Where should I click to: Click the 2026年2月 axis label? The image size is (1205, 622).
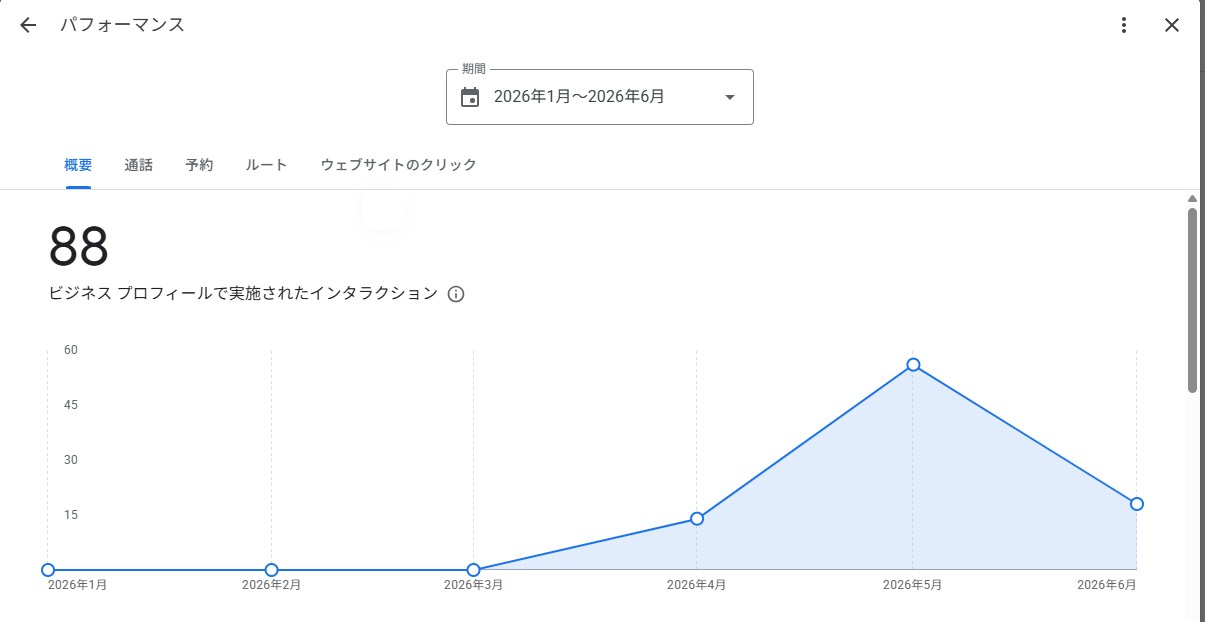(271, 585)
